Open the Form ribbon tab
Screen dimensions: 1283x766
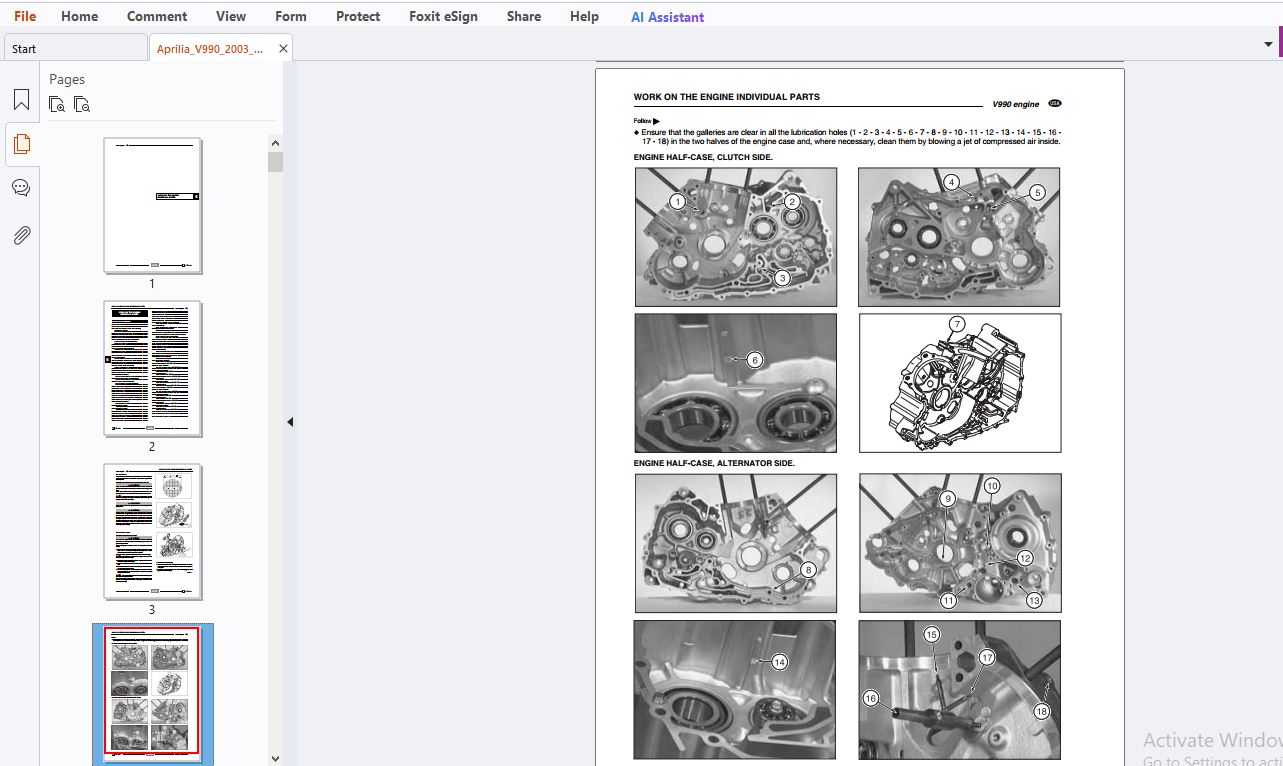point(291,16)
